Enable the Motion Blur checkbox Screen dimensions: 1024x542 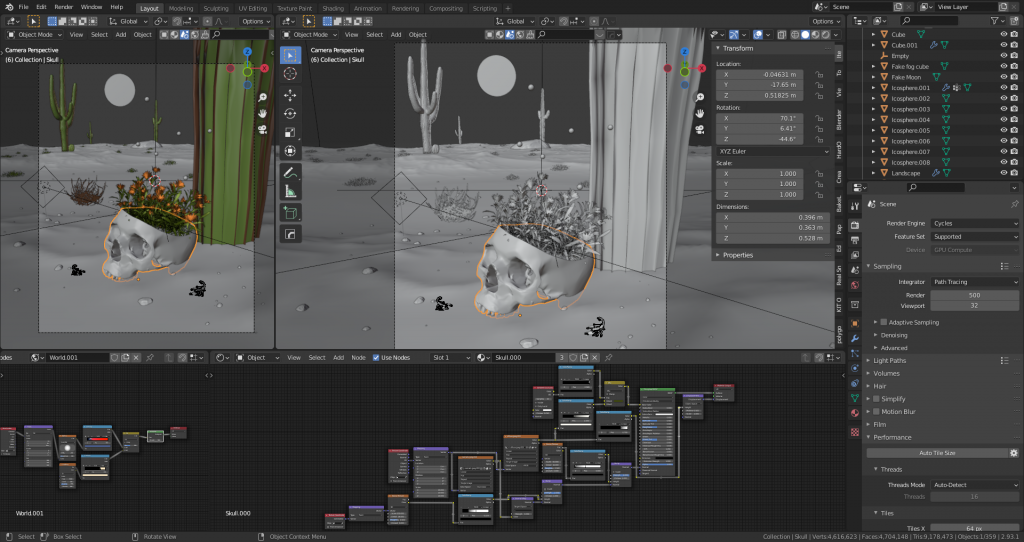pyautogui.click(x=876, y=411)
